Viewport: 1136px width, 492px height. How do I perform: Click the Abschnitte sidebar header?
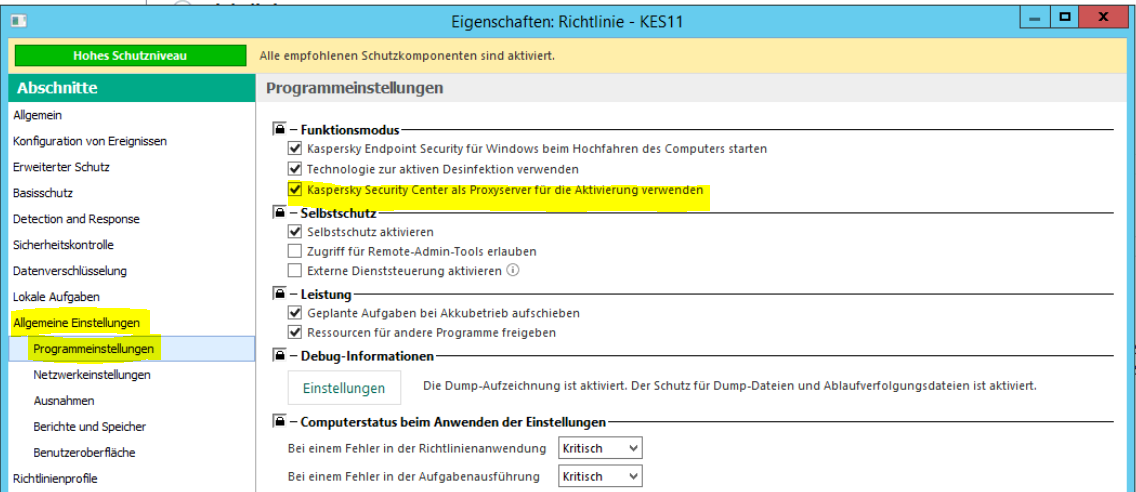[131, 88]
